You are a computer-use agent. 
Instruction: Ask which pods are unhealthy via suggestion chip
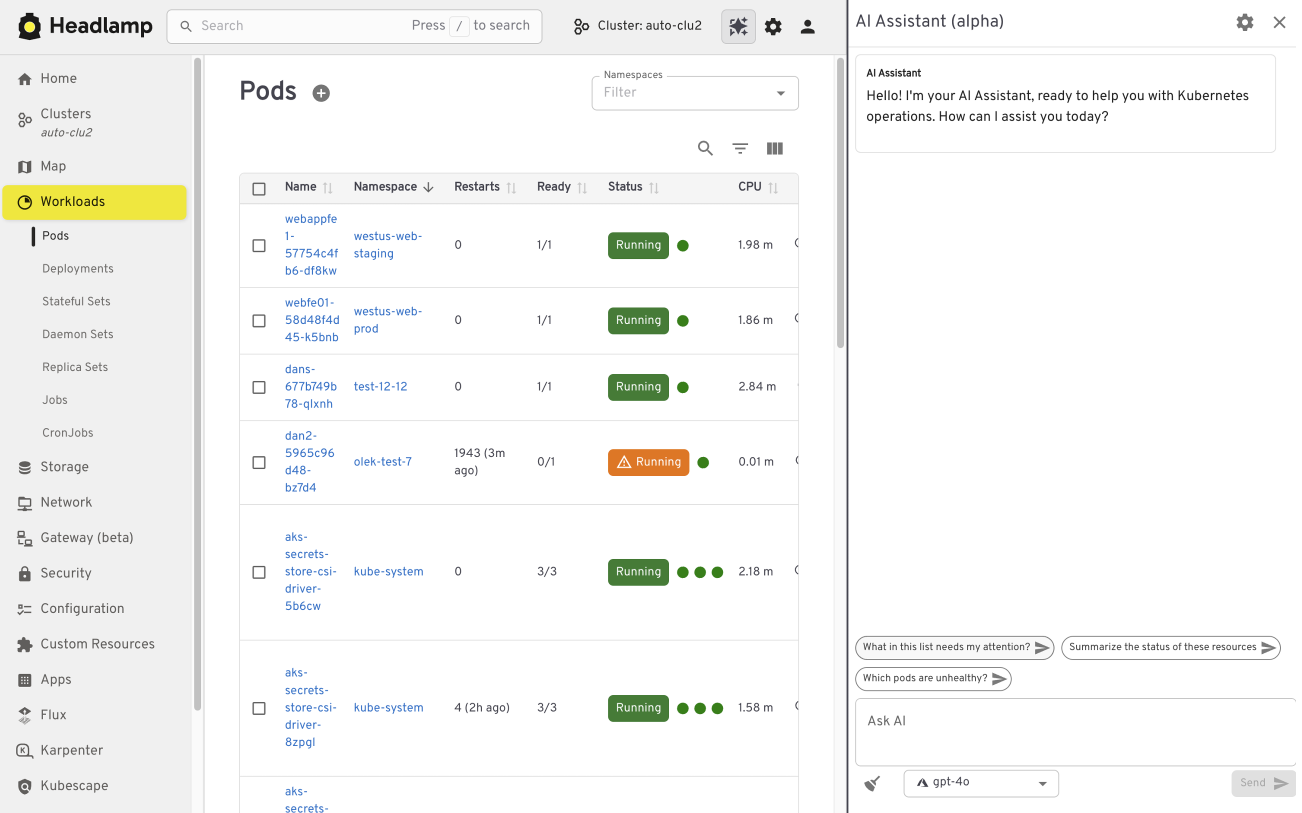[x=932, y=678]
